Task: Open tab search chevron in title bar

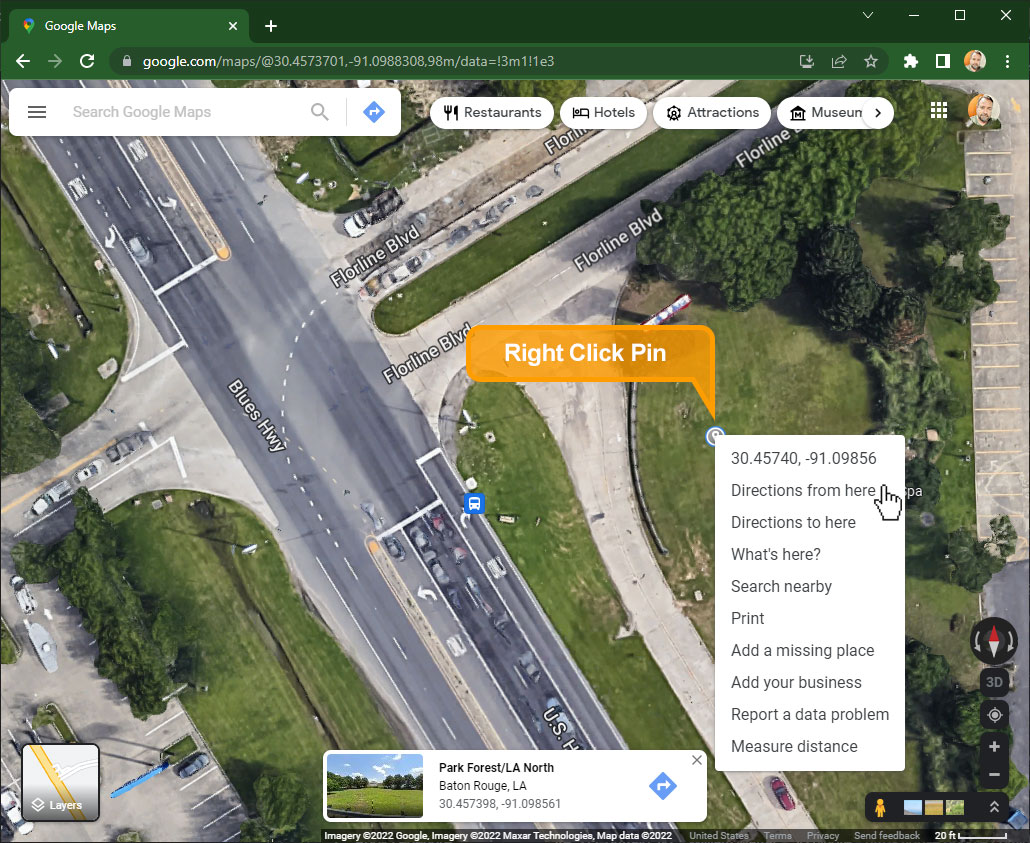Action: (868, 15)
